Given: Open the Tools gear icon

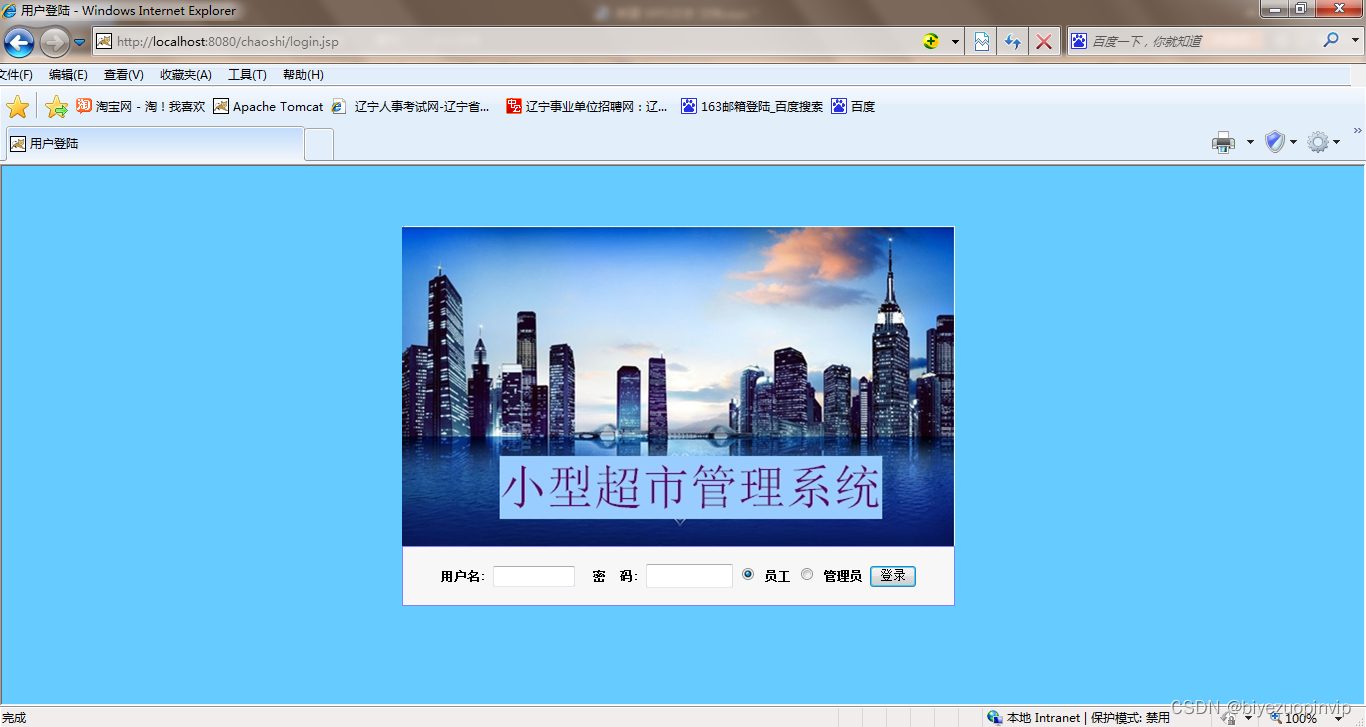Looking at the screenshot, I should pyautogui.click(x=1320, y=141).
